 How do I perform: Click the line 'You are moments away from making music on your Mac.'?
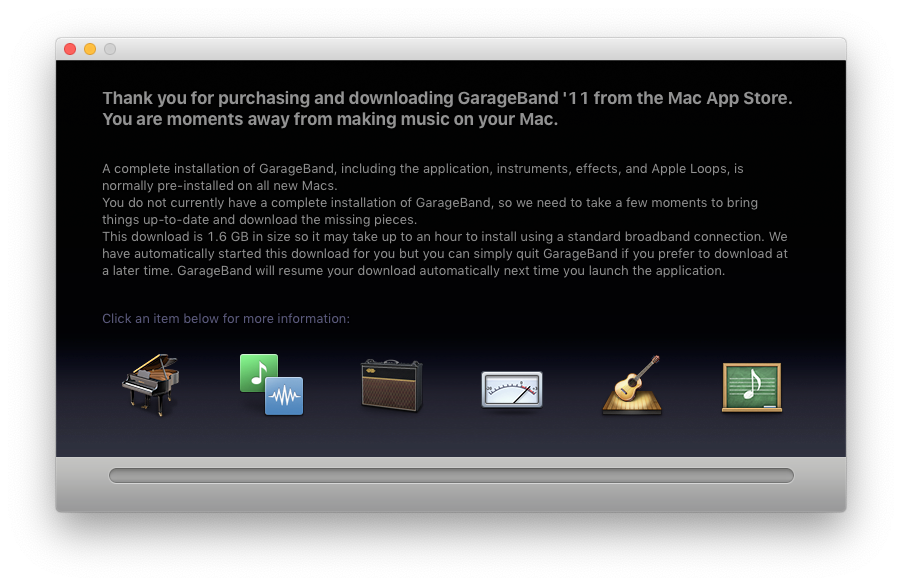[x=330, y=120]
